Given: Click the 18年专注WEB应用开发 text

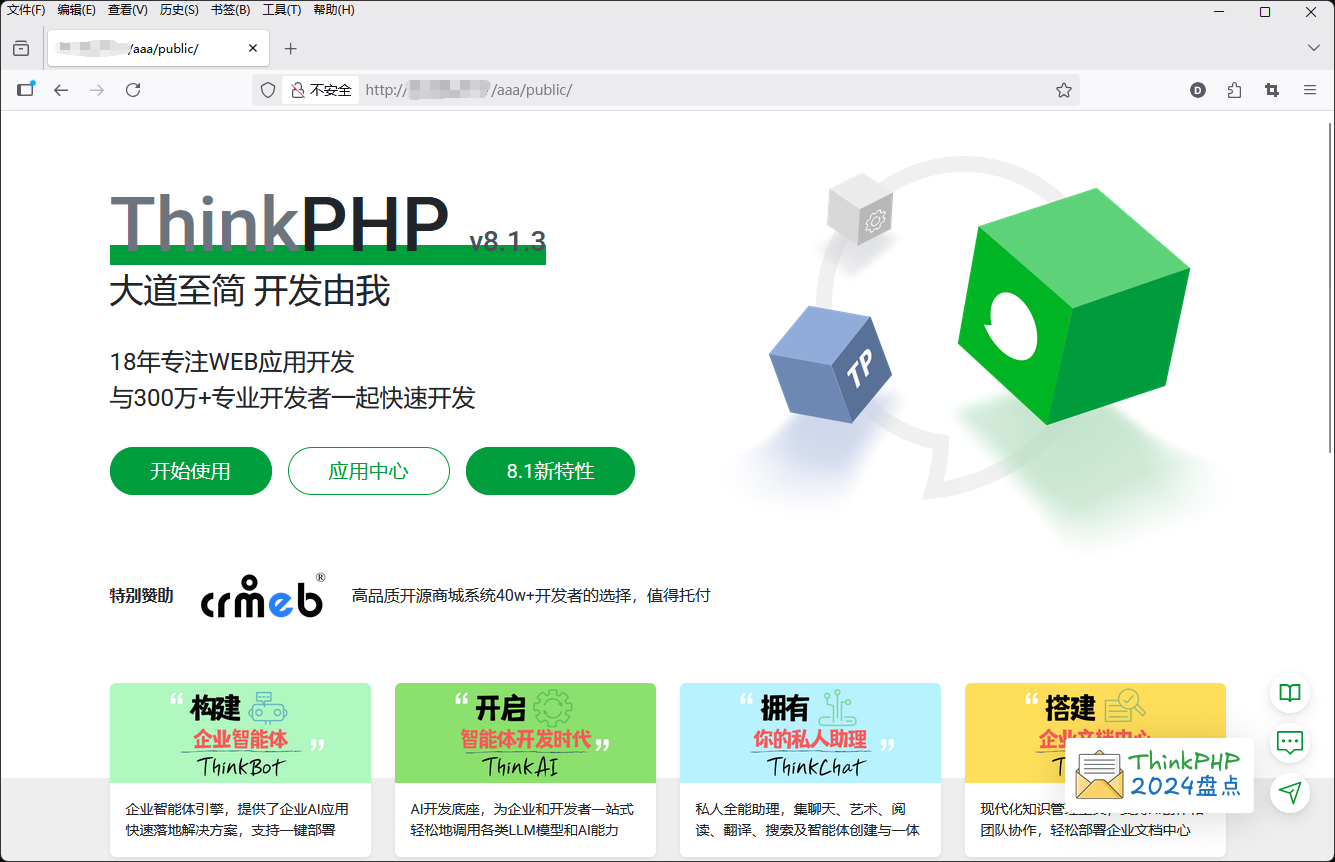Looking at the screenshot, I should tap(232, 361).
